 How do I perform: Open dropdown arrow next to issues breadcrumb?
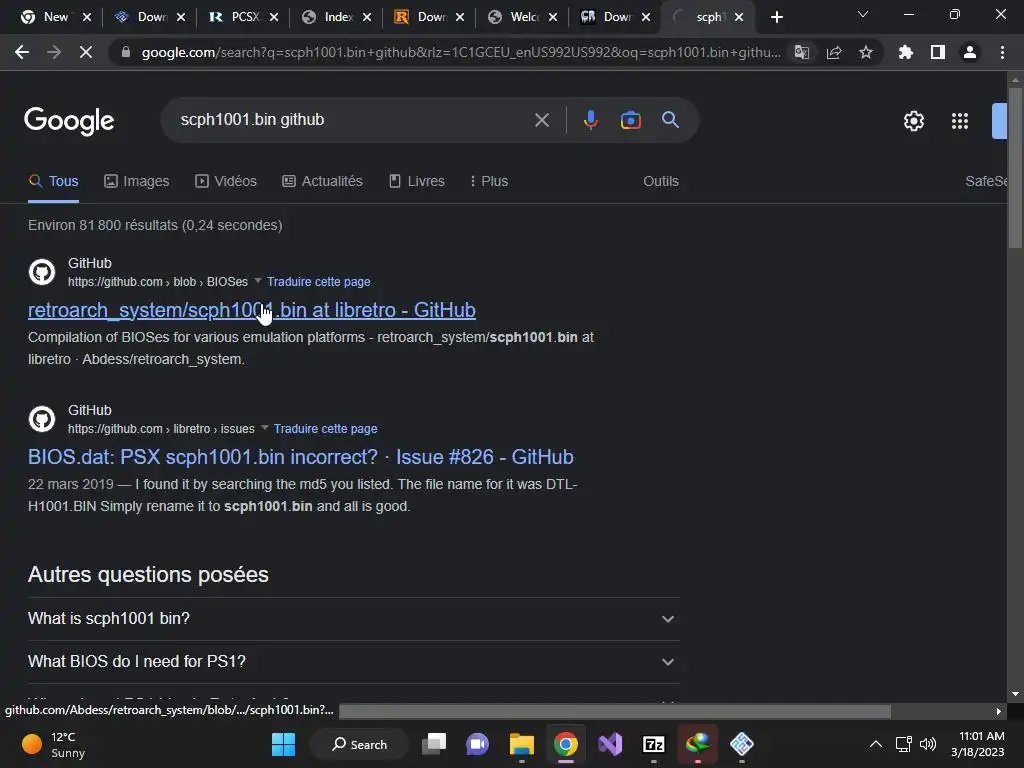coord(264,428)
